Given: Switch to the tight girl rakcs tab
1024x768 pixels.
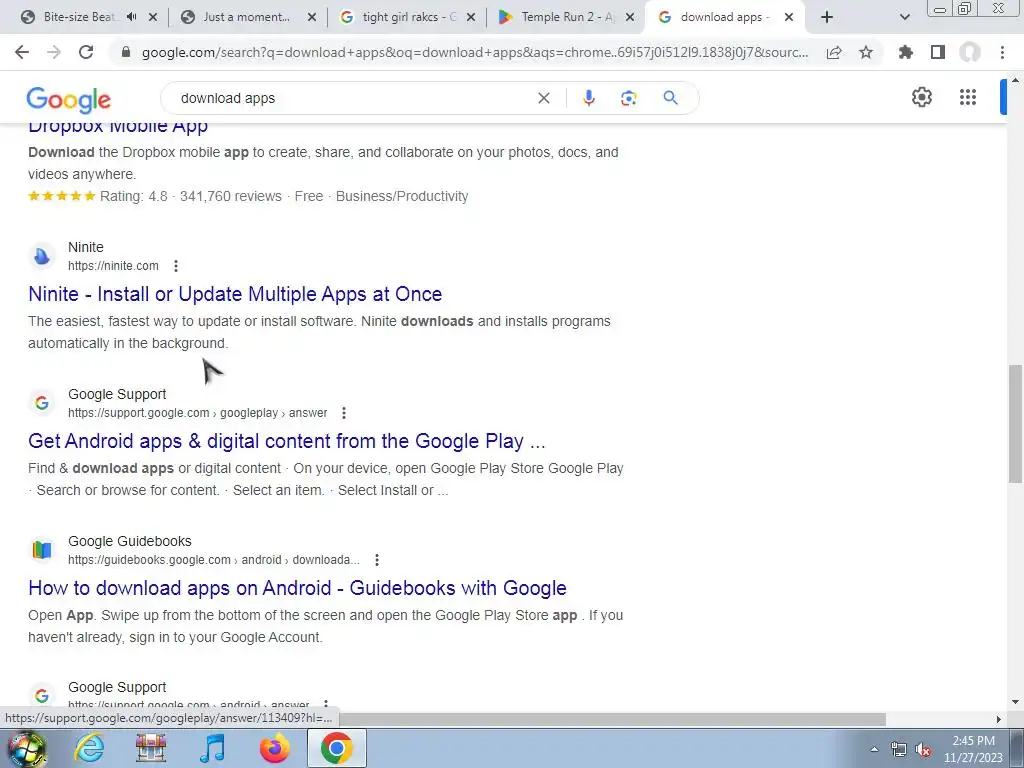Looking at the screenshot, I should coord(409,17).
